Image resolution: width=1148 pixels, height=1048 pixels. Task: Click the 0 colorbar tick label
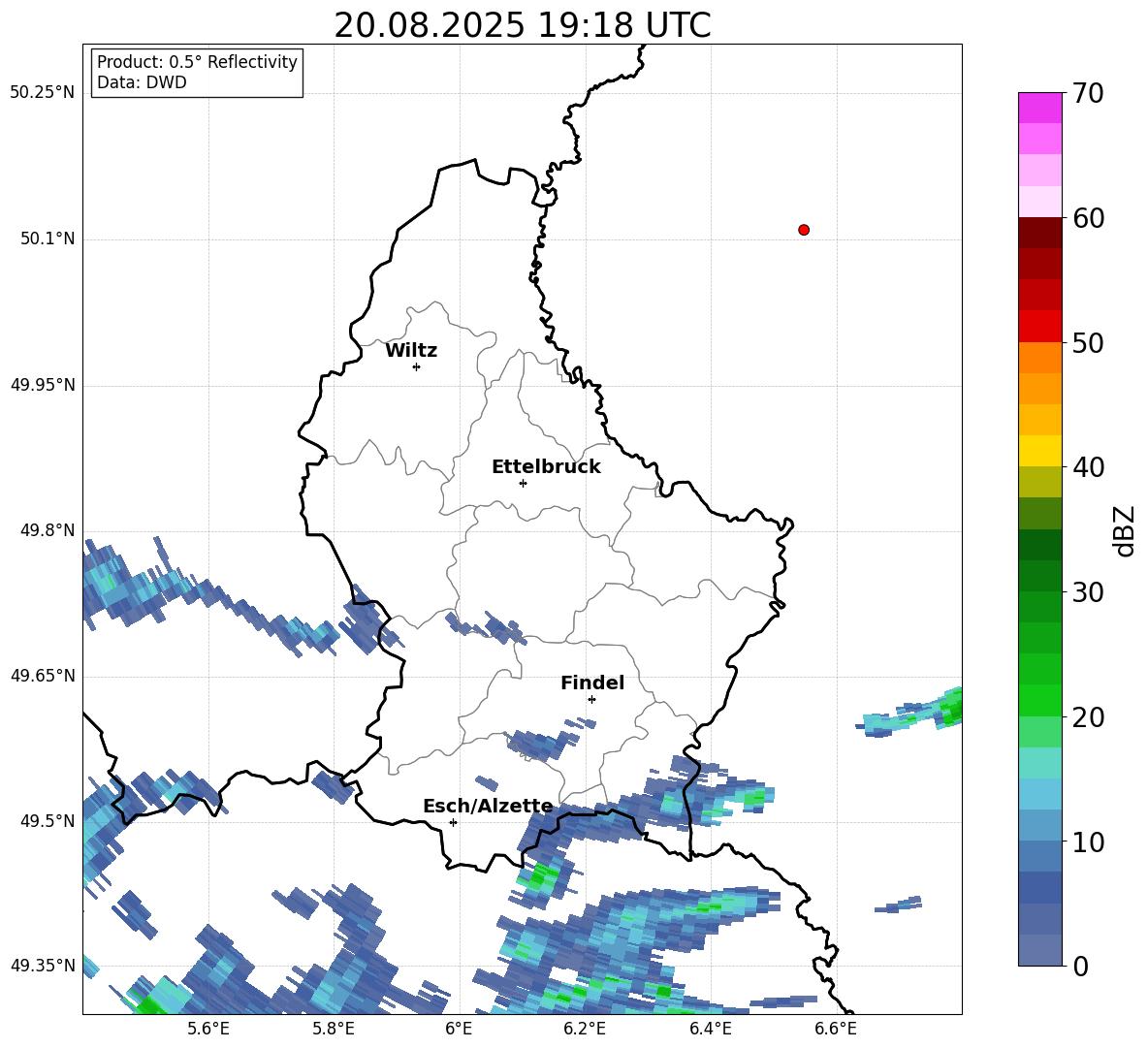(1080, 967)
